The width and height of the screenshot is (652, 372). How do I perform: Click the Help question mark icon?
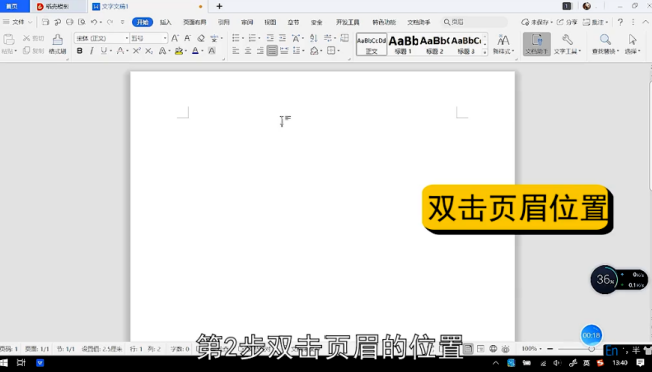click(620, 22)
